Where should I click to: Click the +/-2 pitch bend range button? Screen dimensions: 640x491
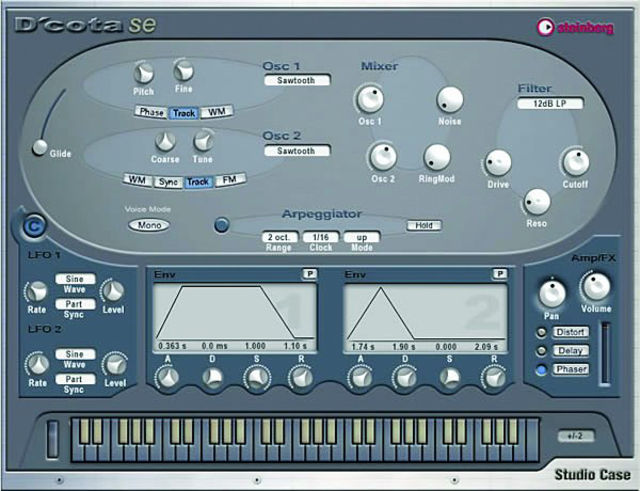(x=576, y=436)
